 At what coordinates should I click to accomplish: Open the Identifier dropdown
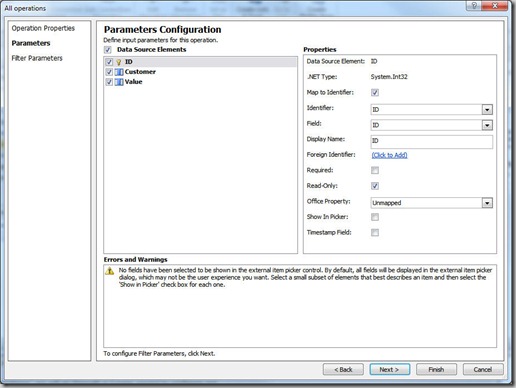pyautogui.click(x=487, y=110)
